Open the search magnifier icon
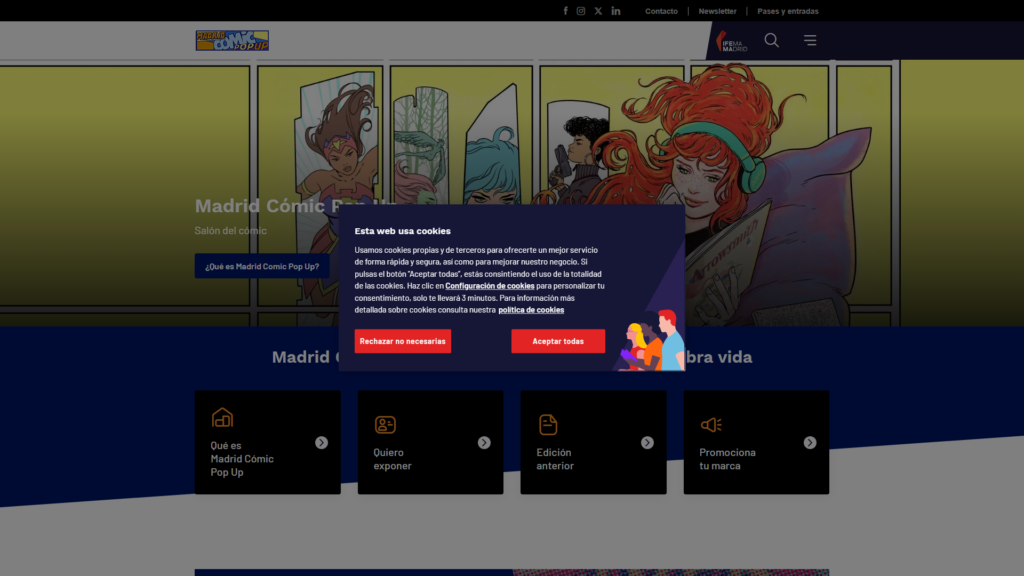This screenshot has width=1024, height=576. 771,40
